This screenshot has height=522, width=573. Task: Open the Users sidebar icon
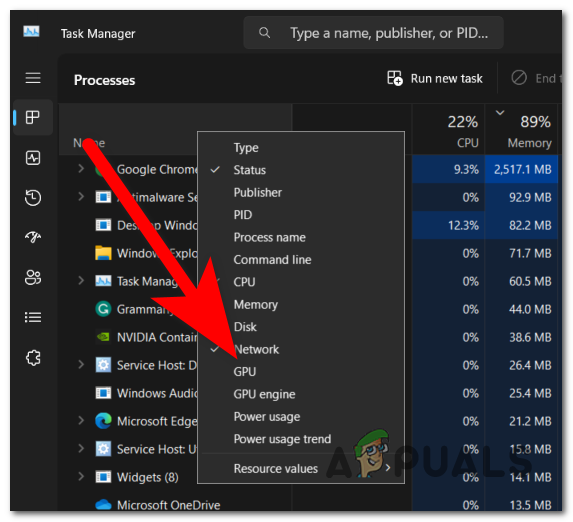point(33,277)
